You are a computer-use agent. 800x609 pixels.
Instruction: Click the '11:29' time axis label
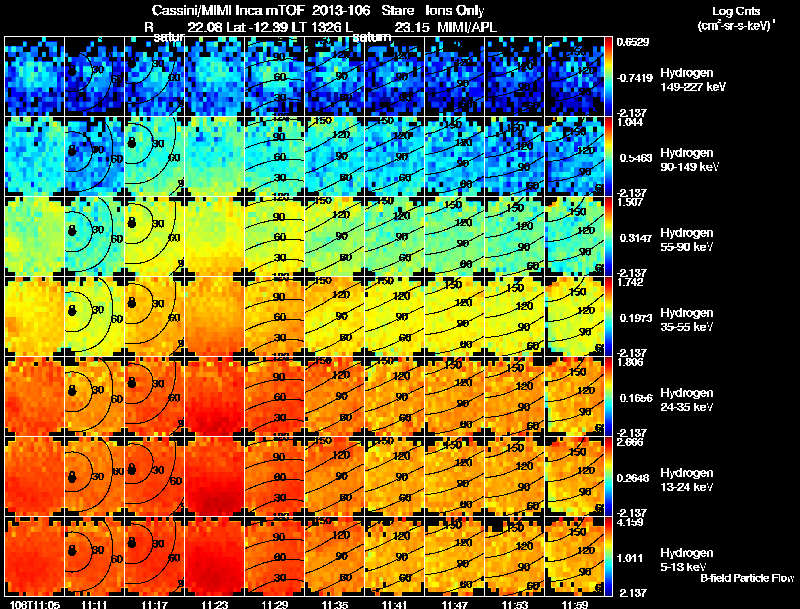pyautogui.click(x=274, y=604)
